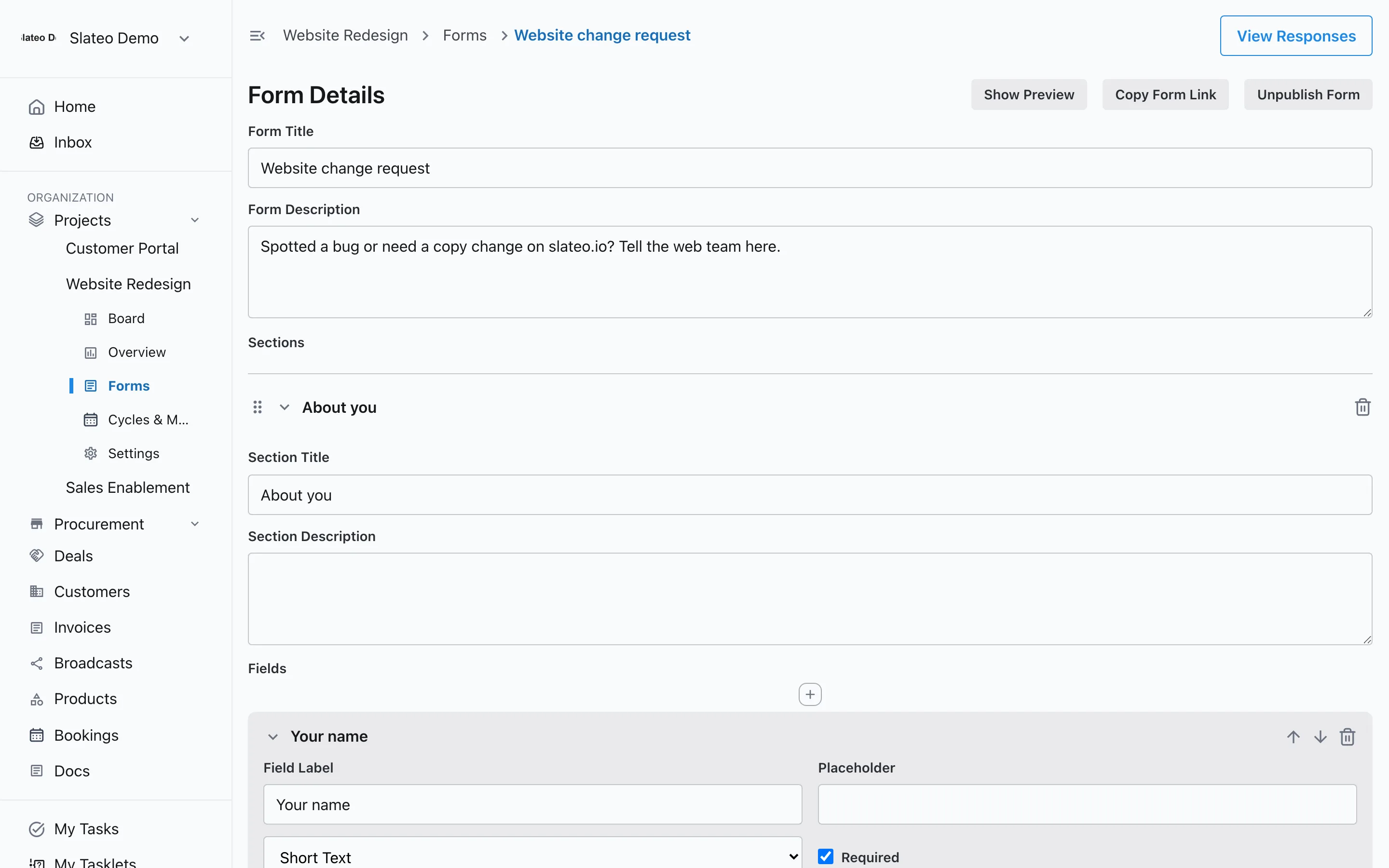This screenshot has height=868, width=1389.
Task: Click the Home icon in sidebar
Action: (37, 107)
